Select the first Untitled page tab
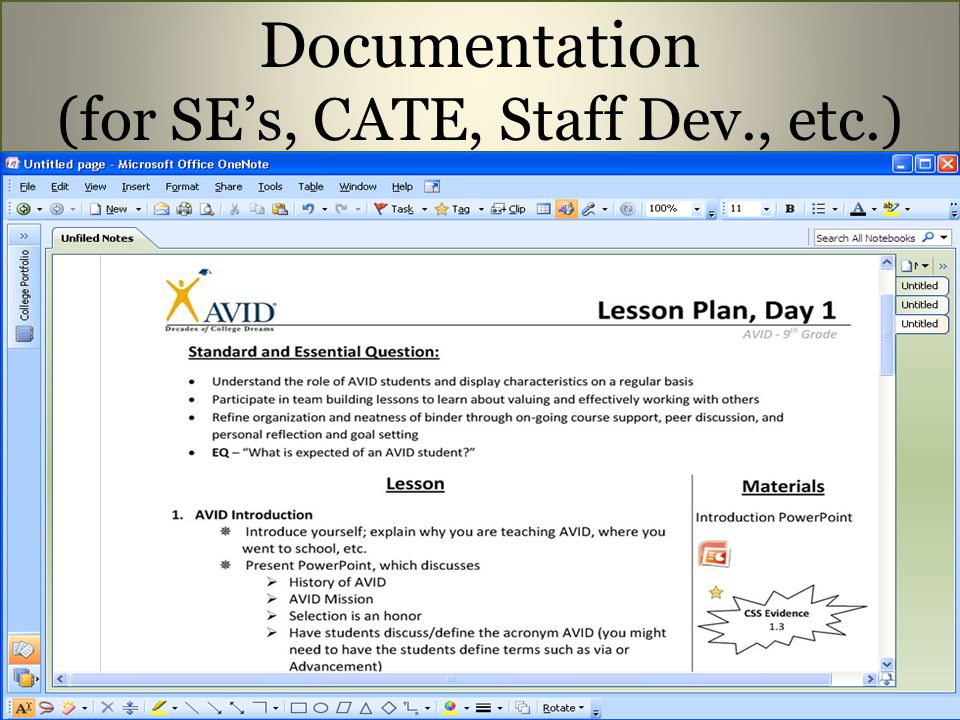Viewport: 960px width, 720px height. pyautogui.click(x=920, y=286)
